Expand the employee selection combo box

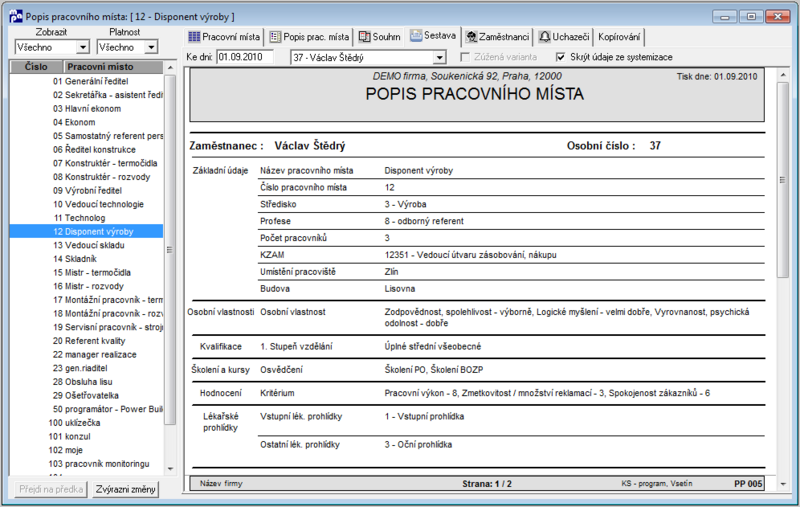[439, 58]
